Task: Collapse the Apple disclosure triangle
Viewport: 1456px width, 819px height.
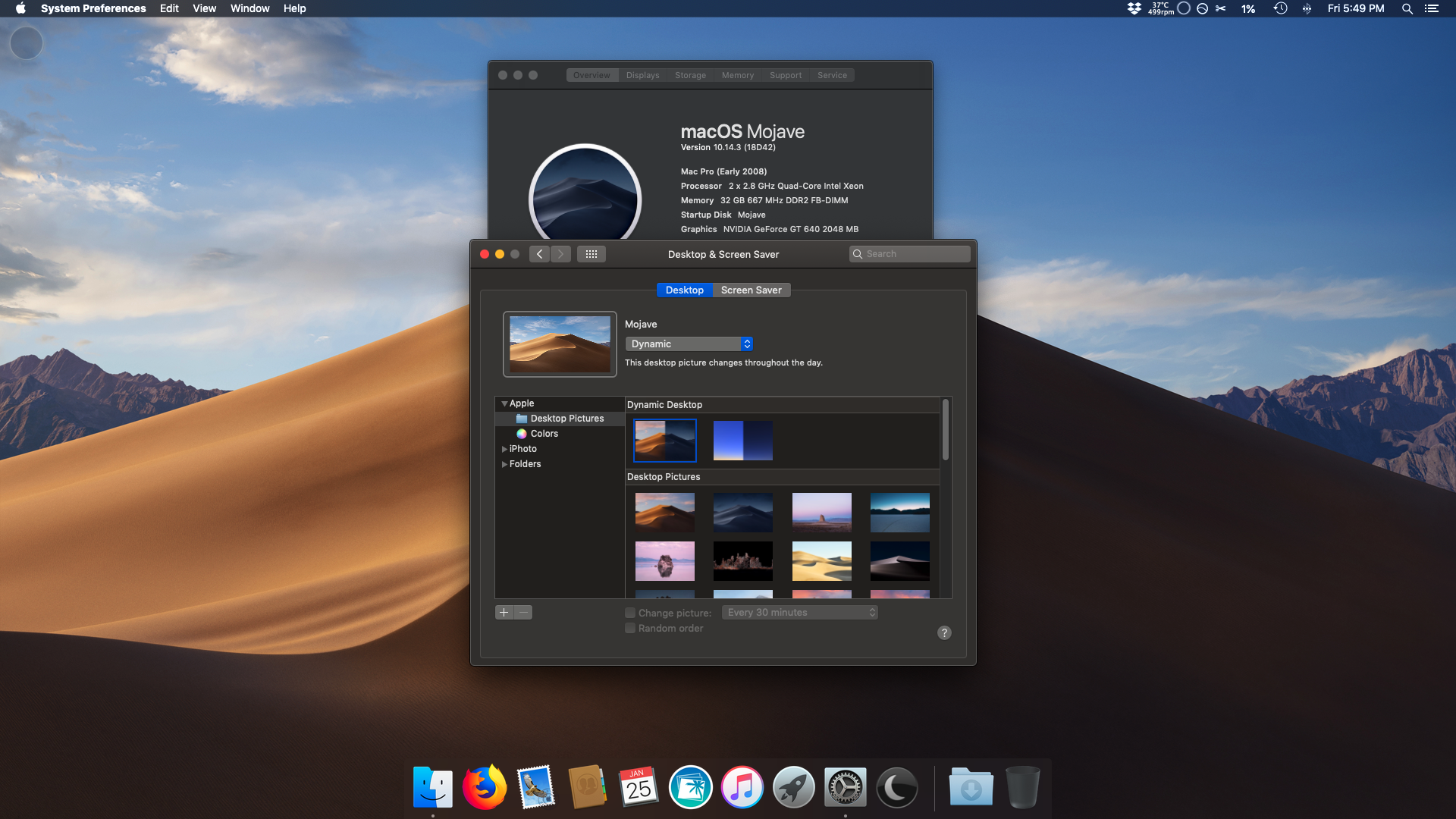Action: pyautogui.click(x=504, y=403)
